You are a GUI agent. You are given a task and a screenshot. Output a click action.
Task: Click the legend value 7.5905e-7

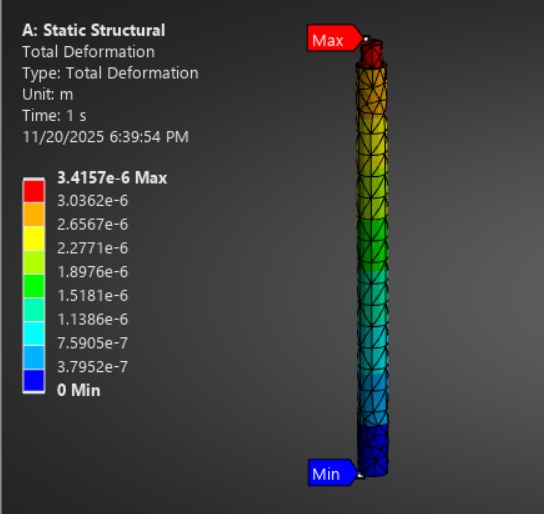[x=93, y=343]
